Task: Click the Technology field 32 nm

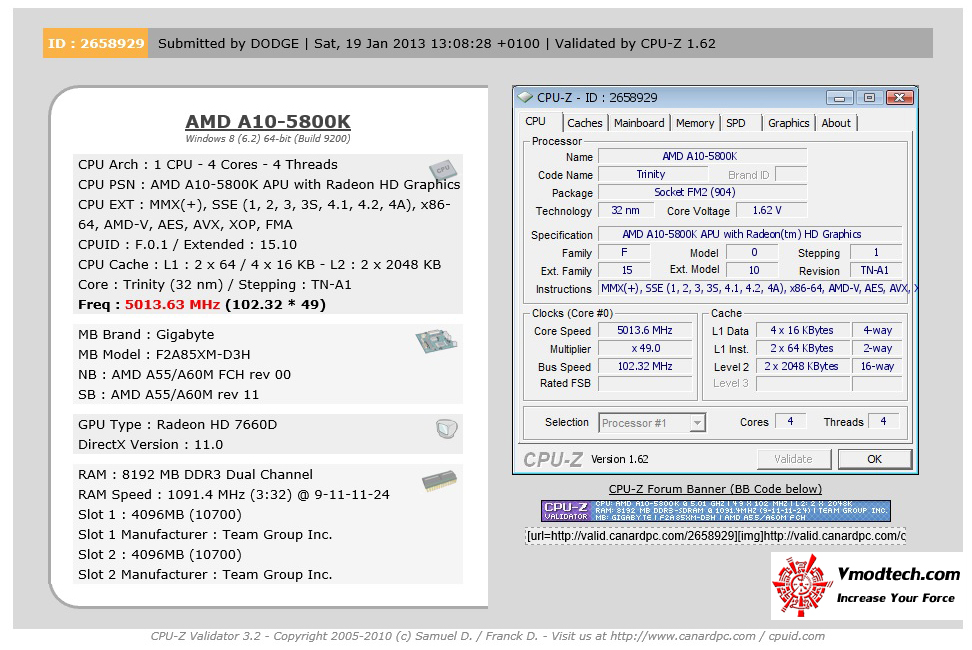Action: [x=626, y=211]
